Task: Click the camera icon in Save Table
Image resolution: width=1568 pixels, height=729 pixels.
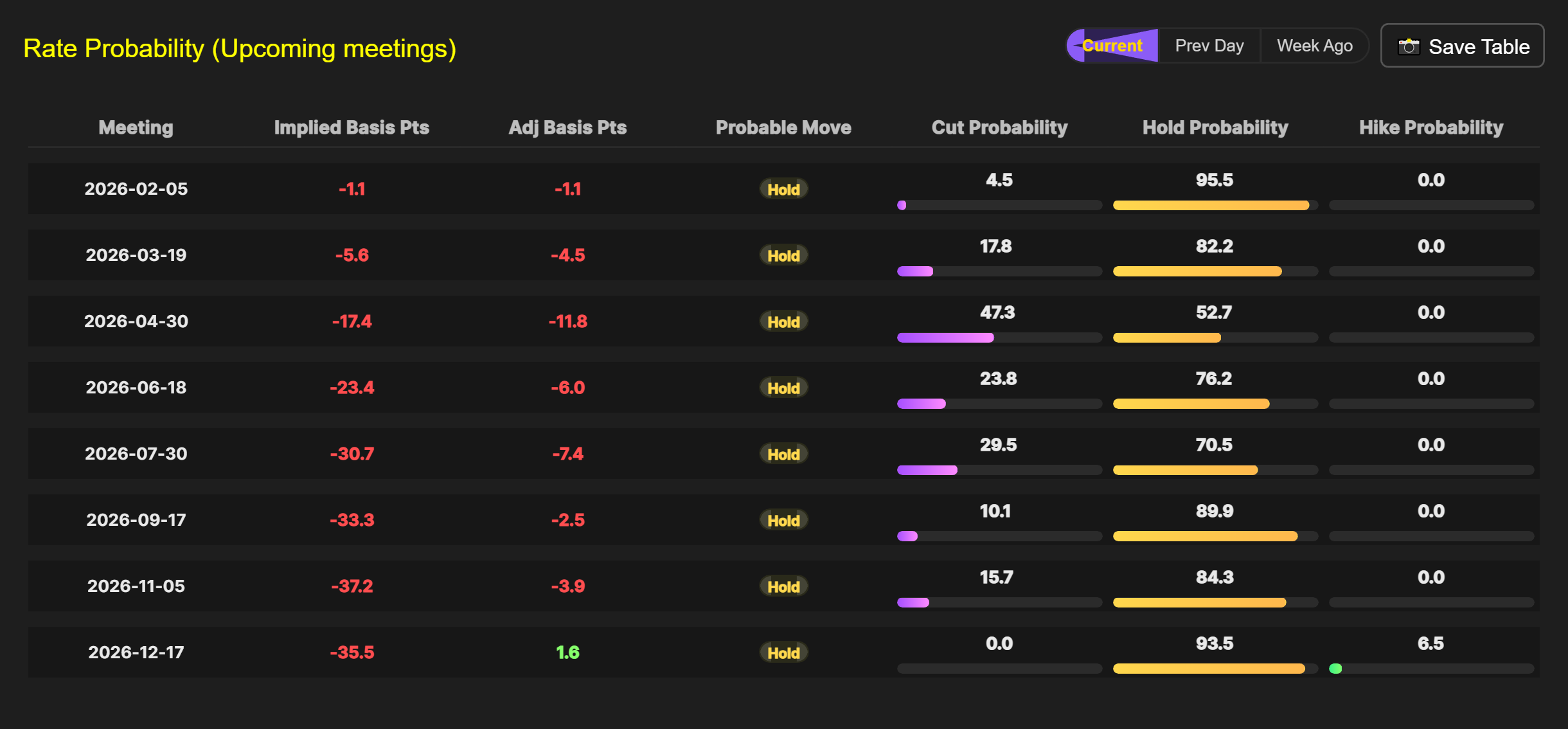Action: tap(1409, 46)
